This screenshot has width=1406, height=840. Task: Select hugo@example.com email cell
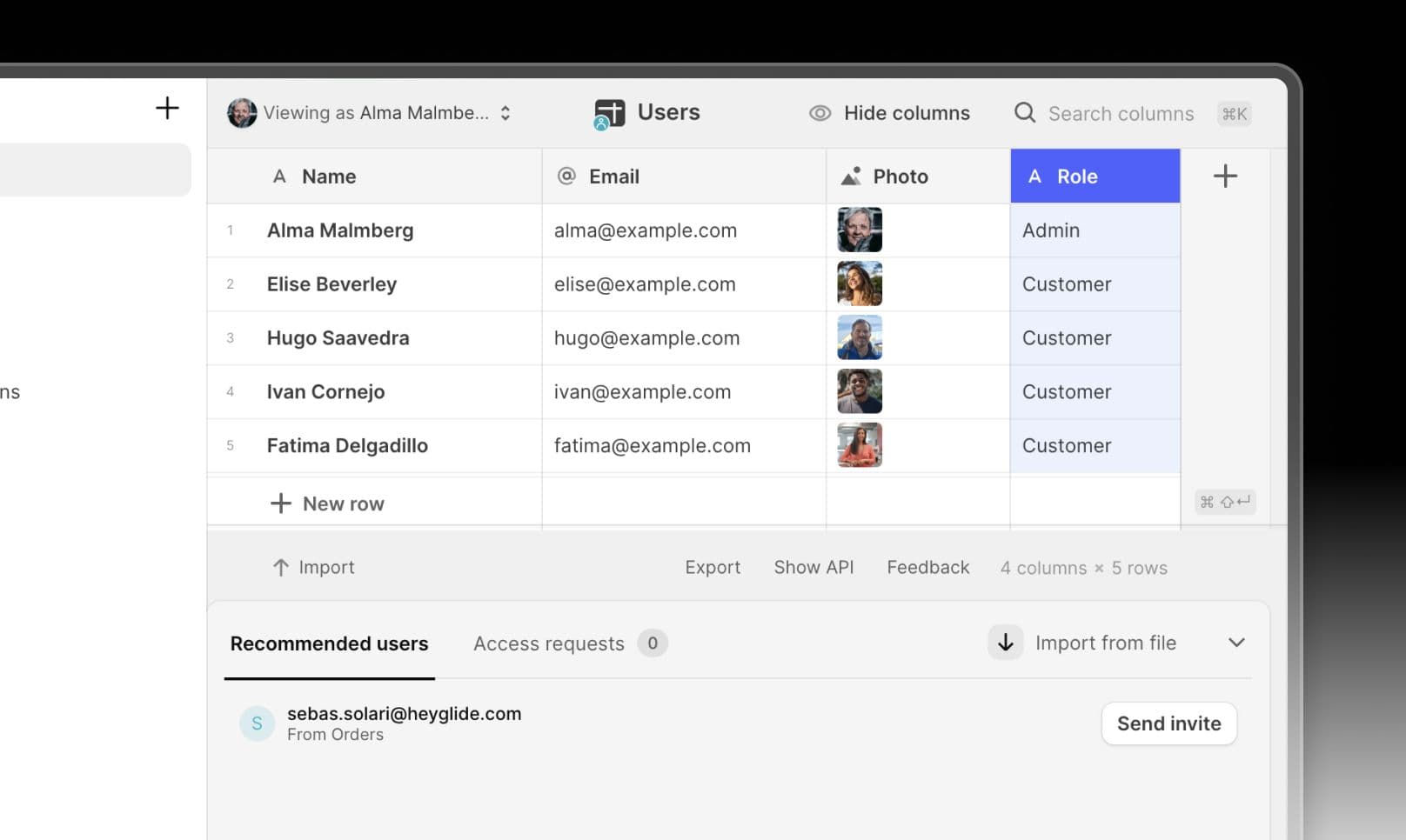684,338
